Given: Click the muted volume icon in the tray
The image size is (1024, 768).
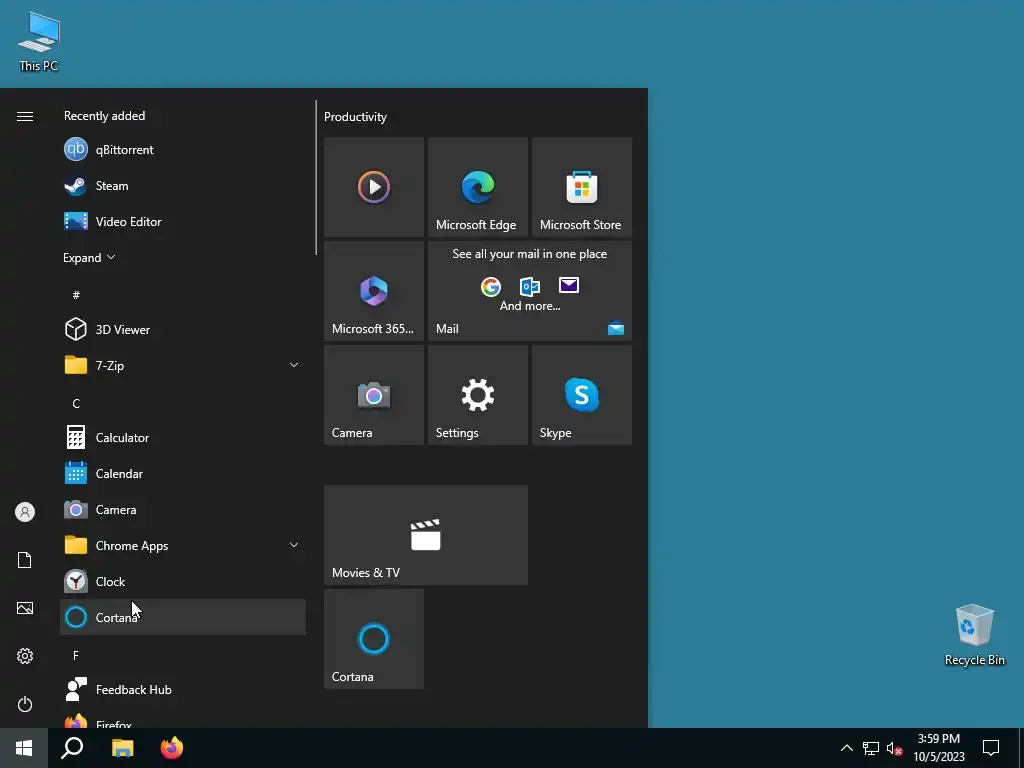Looking at the screenshot, I should point(894,748).
